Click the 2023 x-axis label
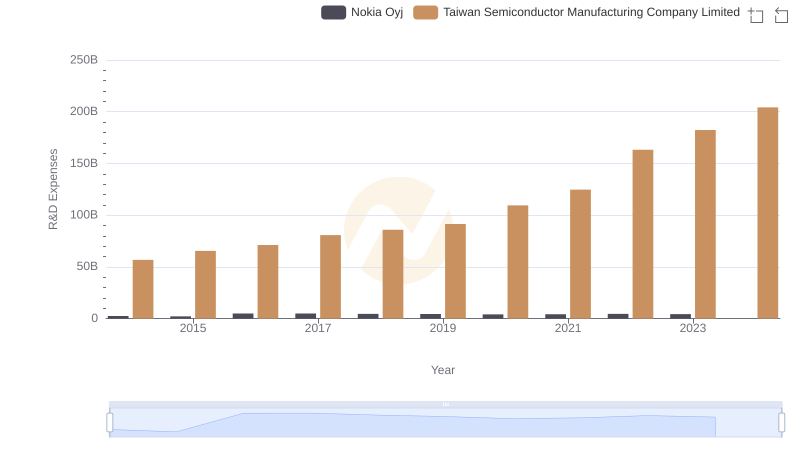This screenshot has height=461, width=800. tap(692, 328)
